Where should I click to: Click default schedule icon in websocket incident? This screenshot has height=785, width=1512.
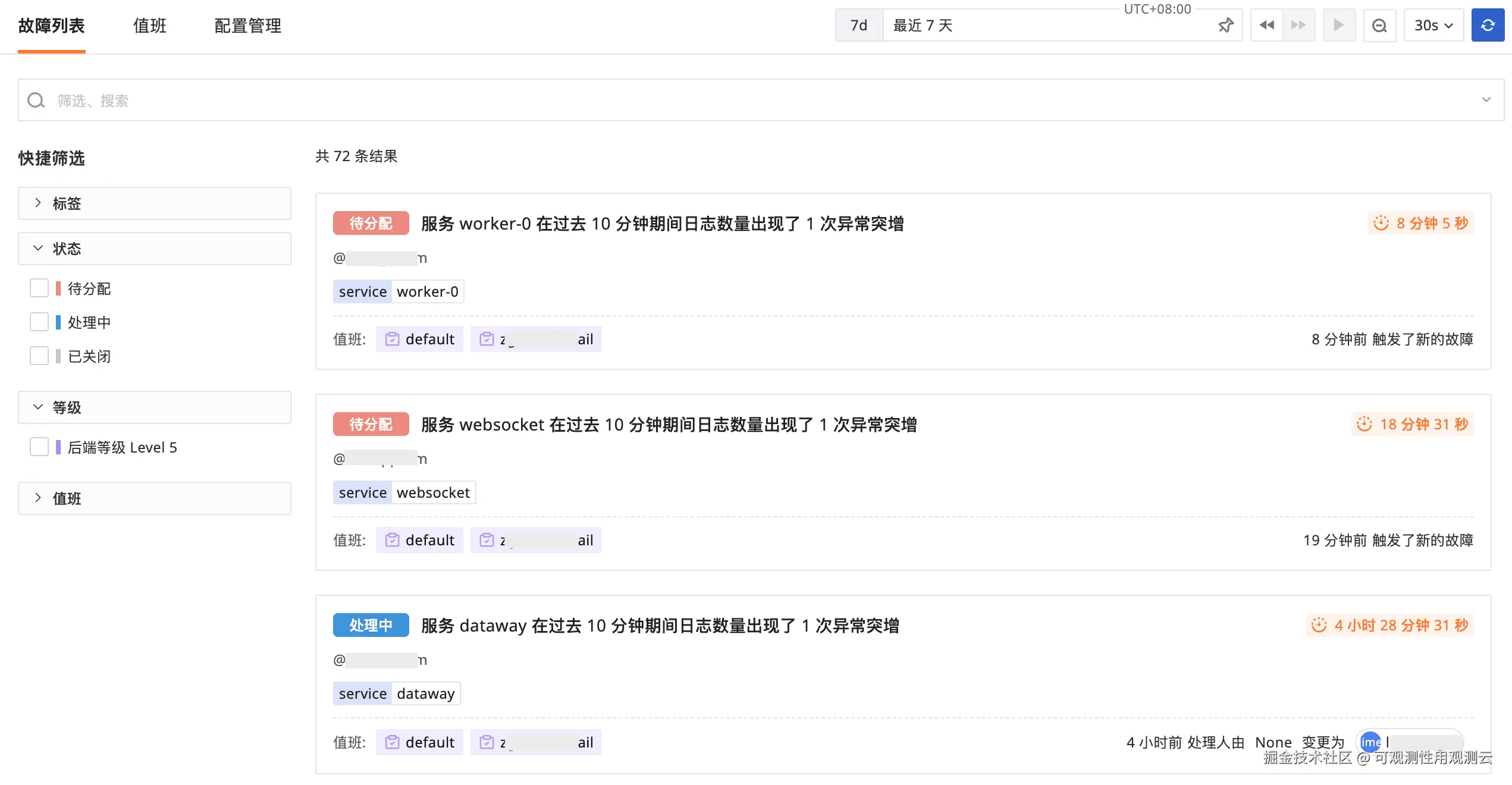point(392,540)
